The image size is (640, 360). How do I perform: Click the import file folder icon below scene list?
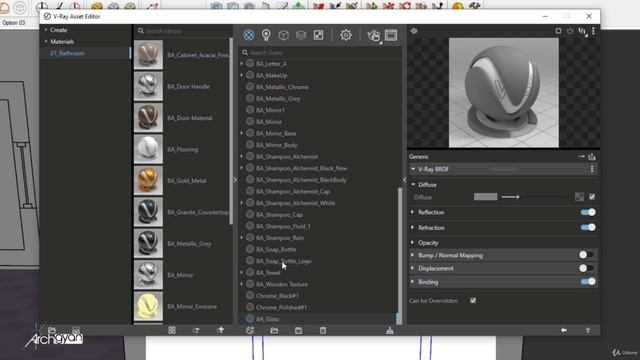pos(274,330)
